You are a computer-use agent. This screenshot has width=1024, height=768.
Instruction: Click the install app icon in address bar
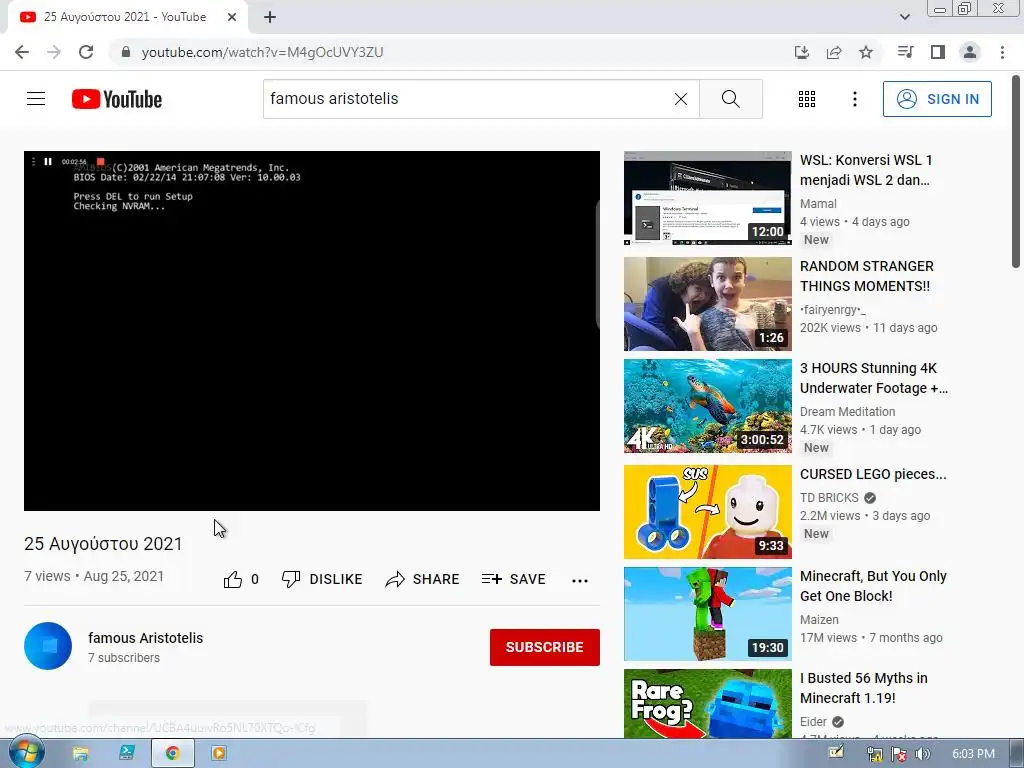point(802,52)
